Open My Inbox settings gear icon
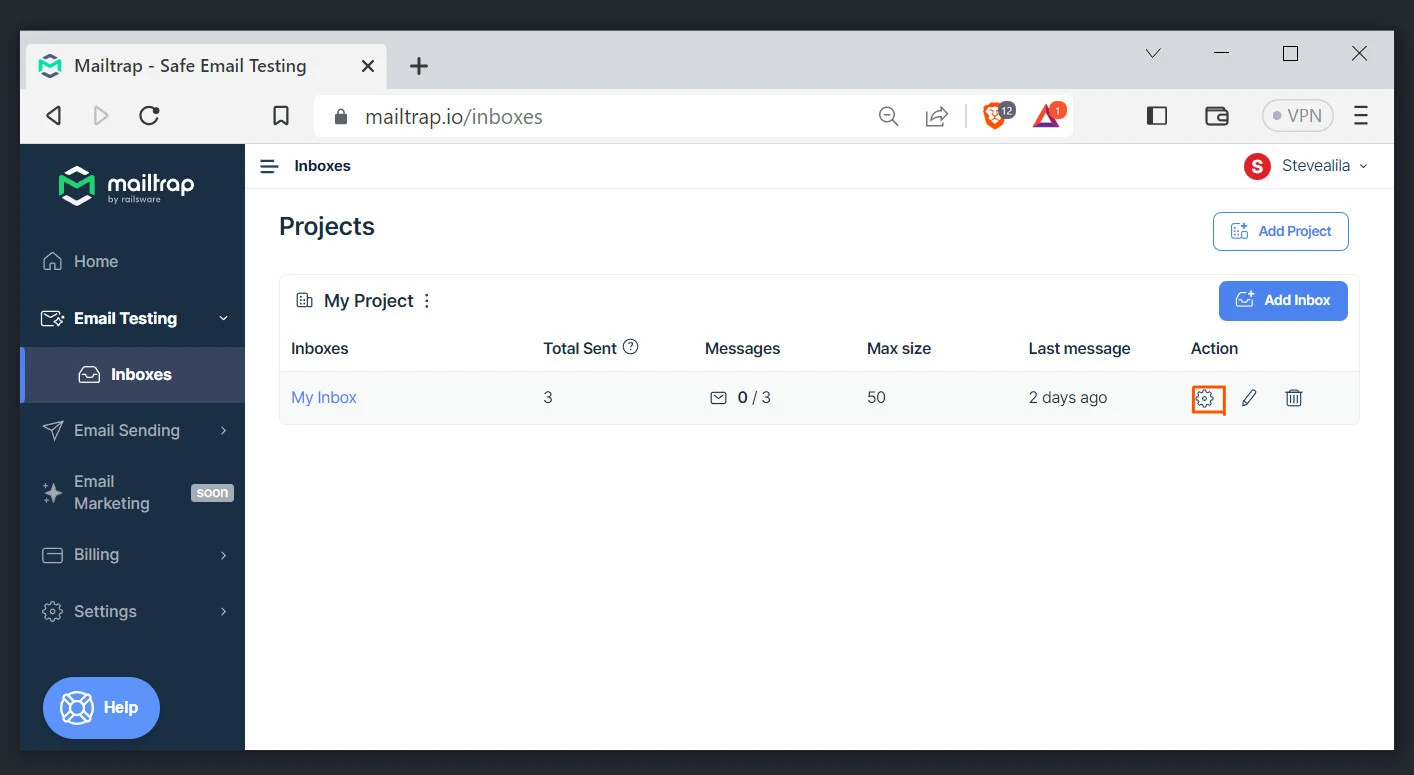The image size is (1414, 775). [x=1205, y=398]
